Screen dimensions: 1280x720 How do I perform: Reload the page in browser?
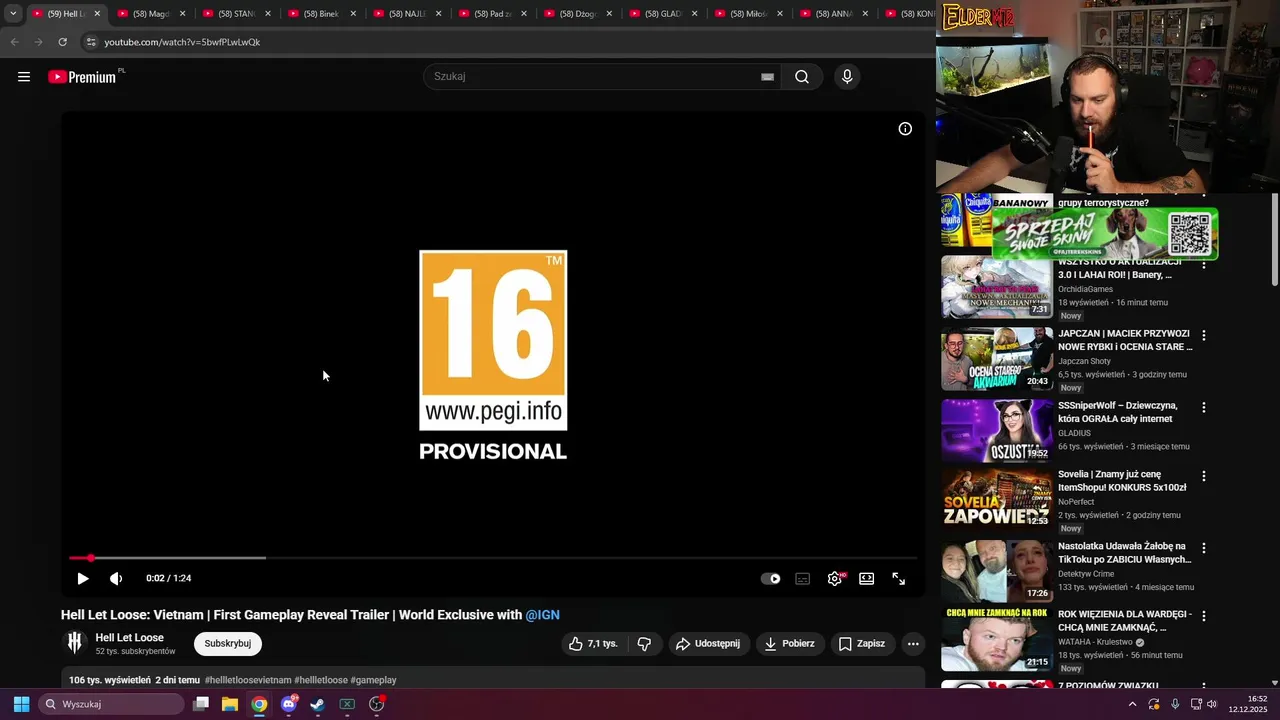click(x=62, y=42)
